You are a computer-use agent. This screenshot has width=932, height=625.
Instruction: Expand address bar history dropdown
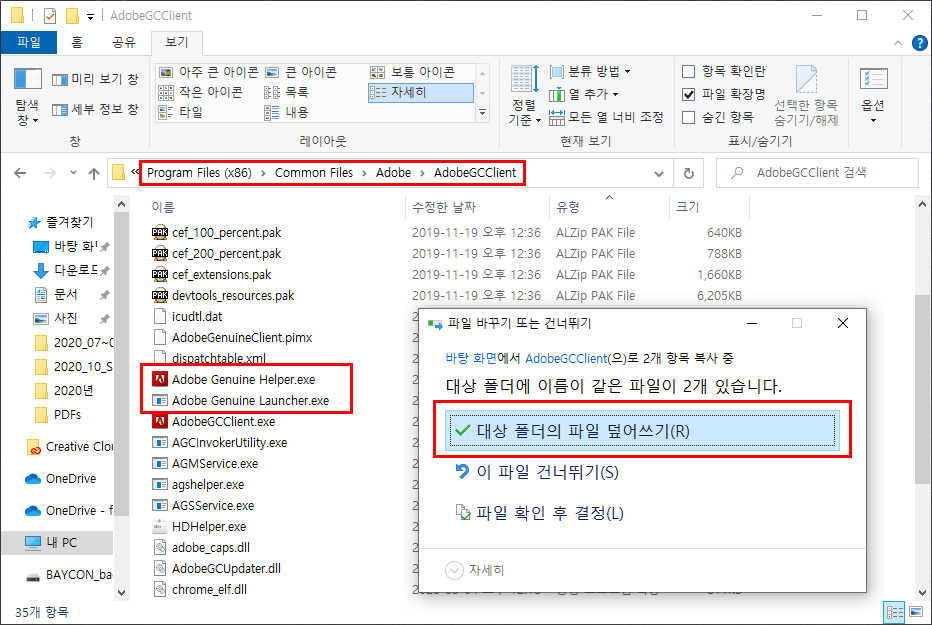coord(659,173)
